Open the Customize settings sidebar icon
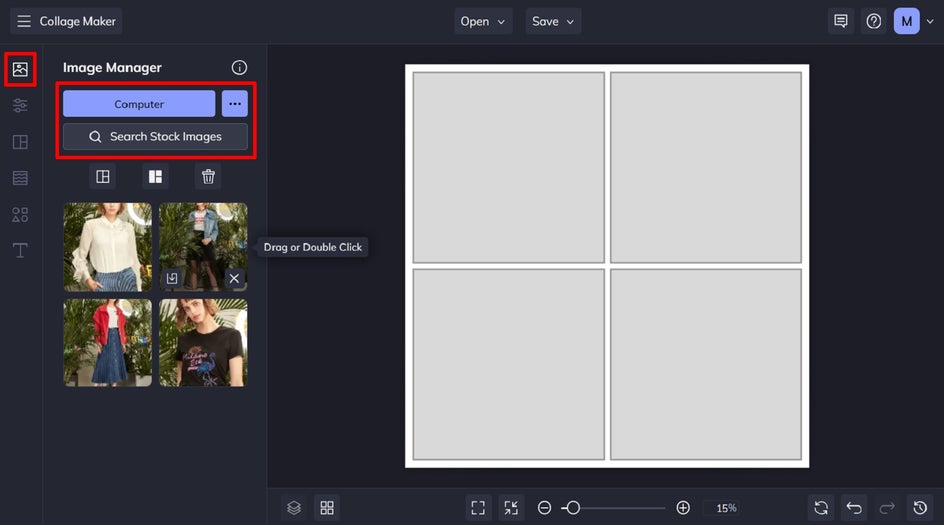Screen dimensions: 944x525 point(20,106)
